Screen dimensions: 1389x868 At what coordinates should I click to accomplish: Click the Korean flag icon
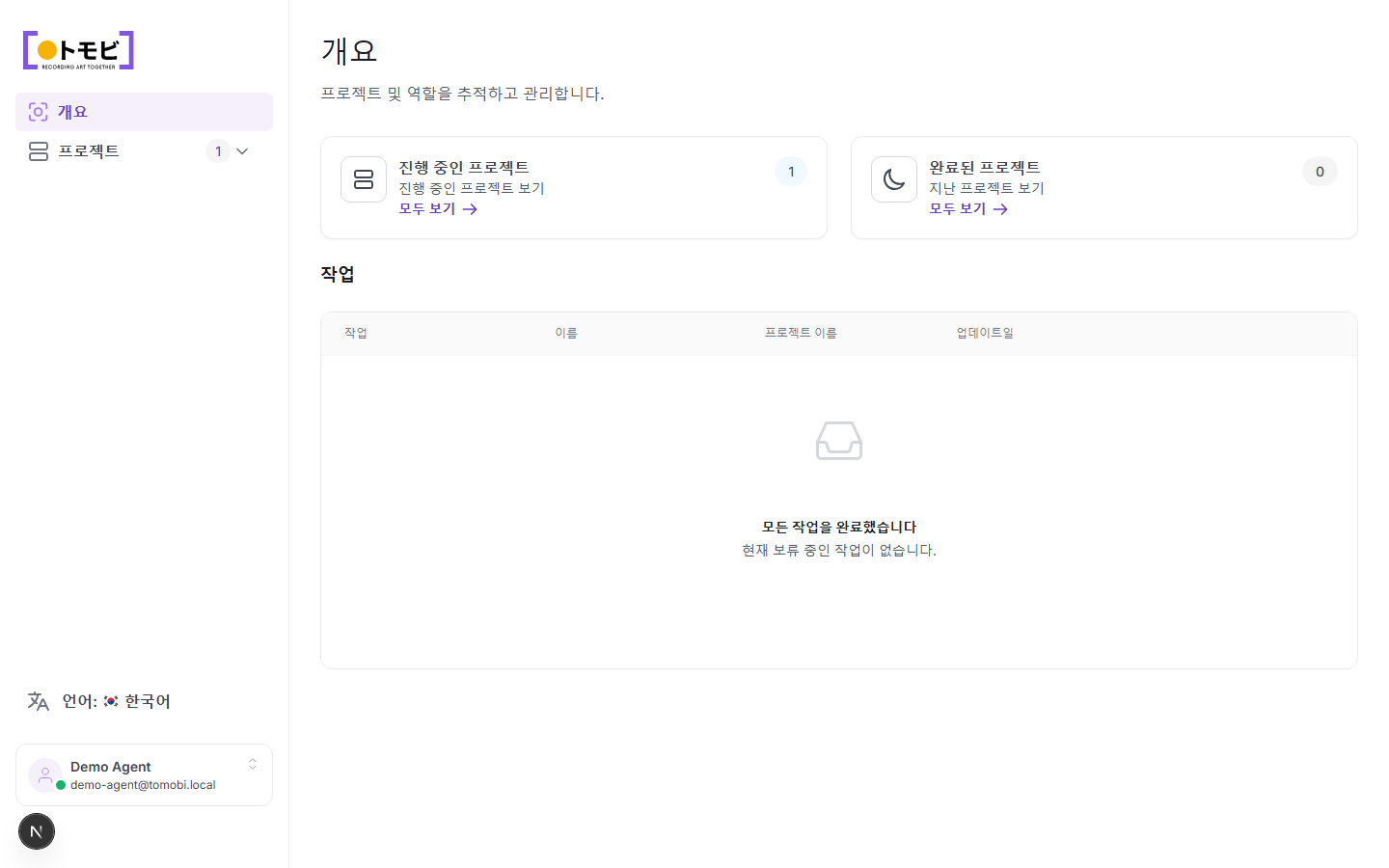111,701
